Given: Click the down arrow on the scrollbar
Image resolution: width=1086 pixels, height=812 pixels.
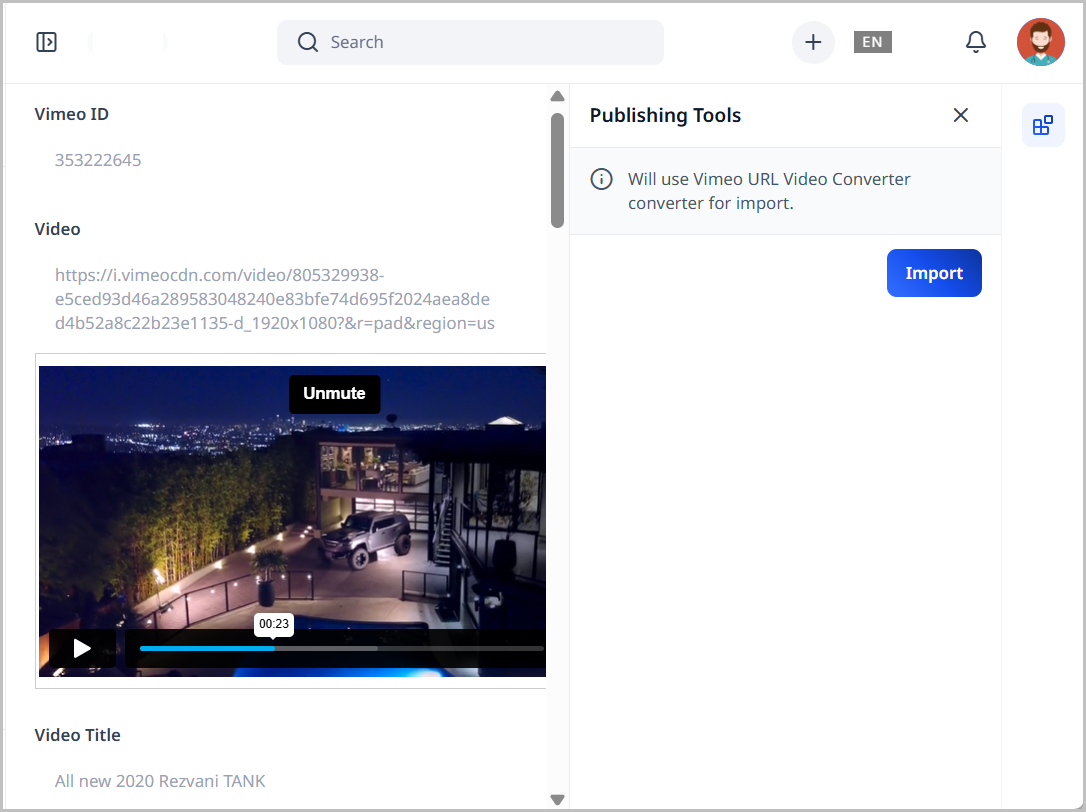Looking at the screenshot, I should click(x=557, y=799).
